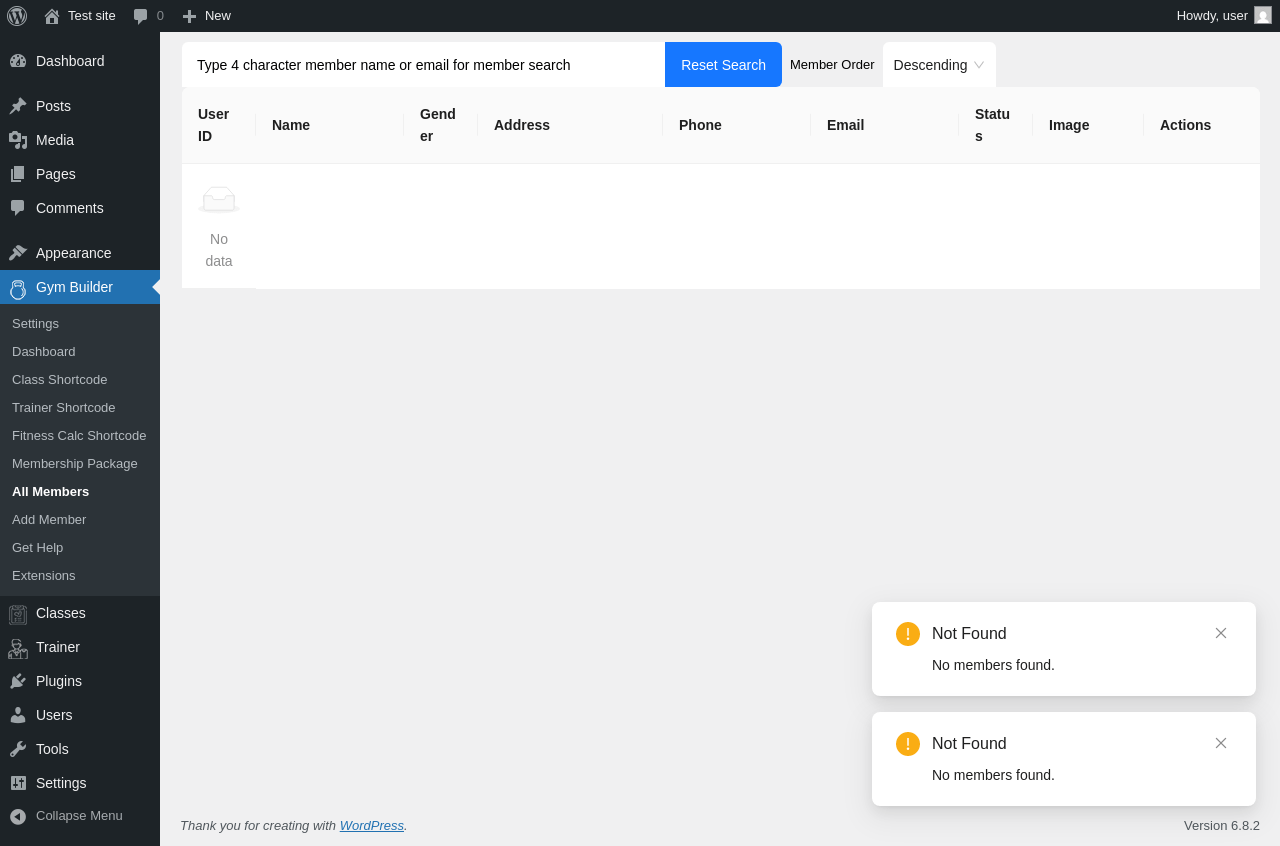Image resolution: width=1280 pixels, height=846 pixels.
Task: Click the Gender column header
Action: (x=441, y=125)
